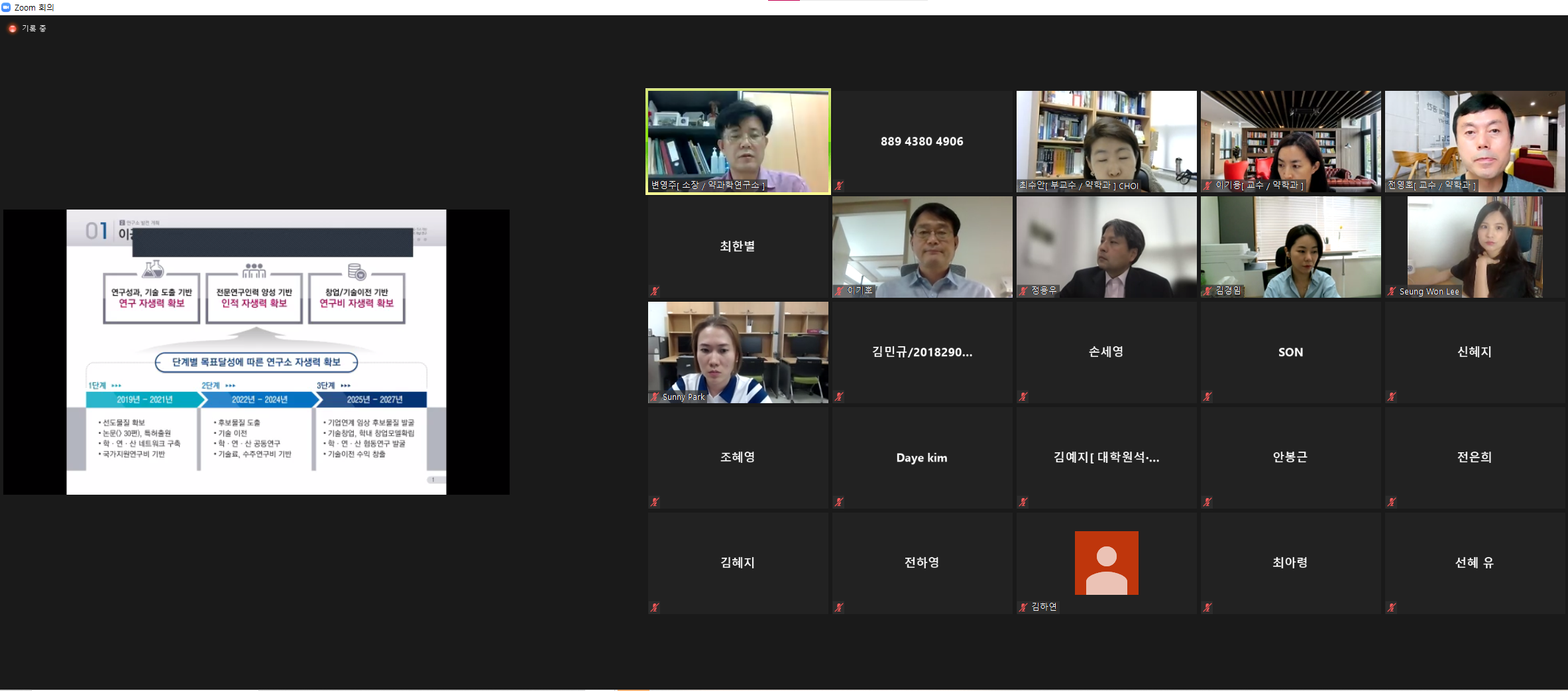Click the Zoom app icon in title bar
Viewport: 1568px width, 691px height.
point(7,7)
